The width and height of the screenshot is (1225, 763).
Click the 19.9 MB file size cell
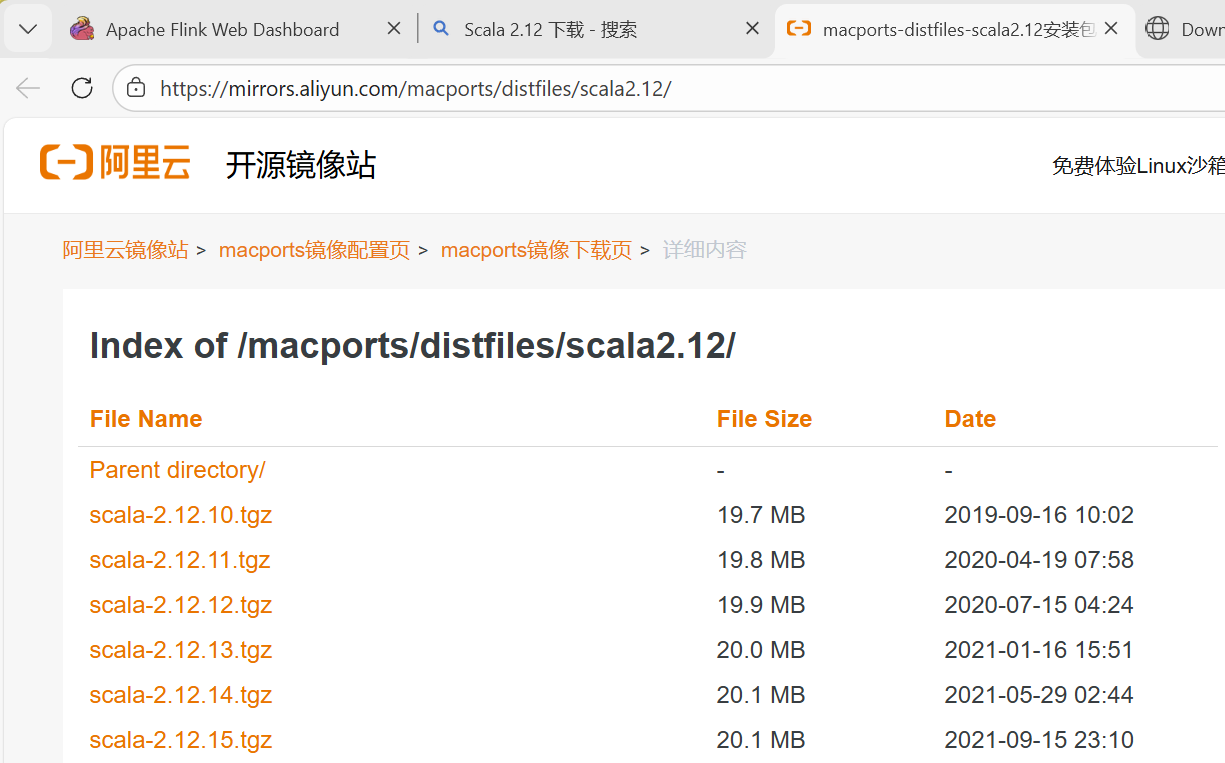pos(761,605)
